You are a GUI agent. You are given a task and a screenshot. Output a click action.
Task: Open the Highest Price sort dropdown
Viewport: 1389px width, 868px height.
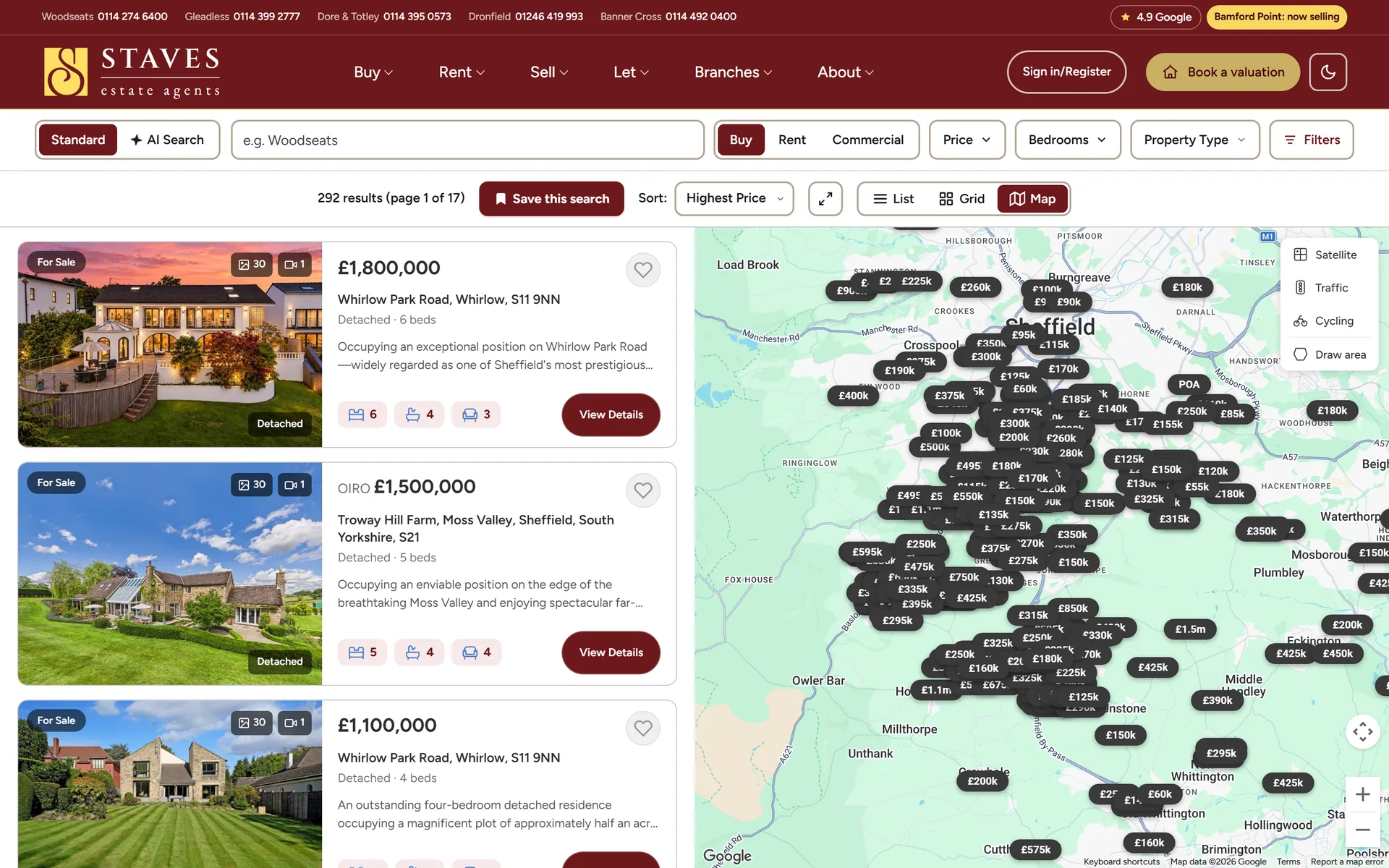[x=734, y=198]
